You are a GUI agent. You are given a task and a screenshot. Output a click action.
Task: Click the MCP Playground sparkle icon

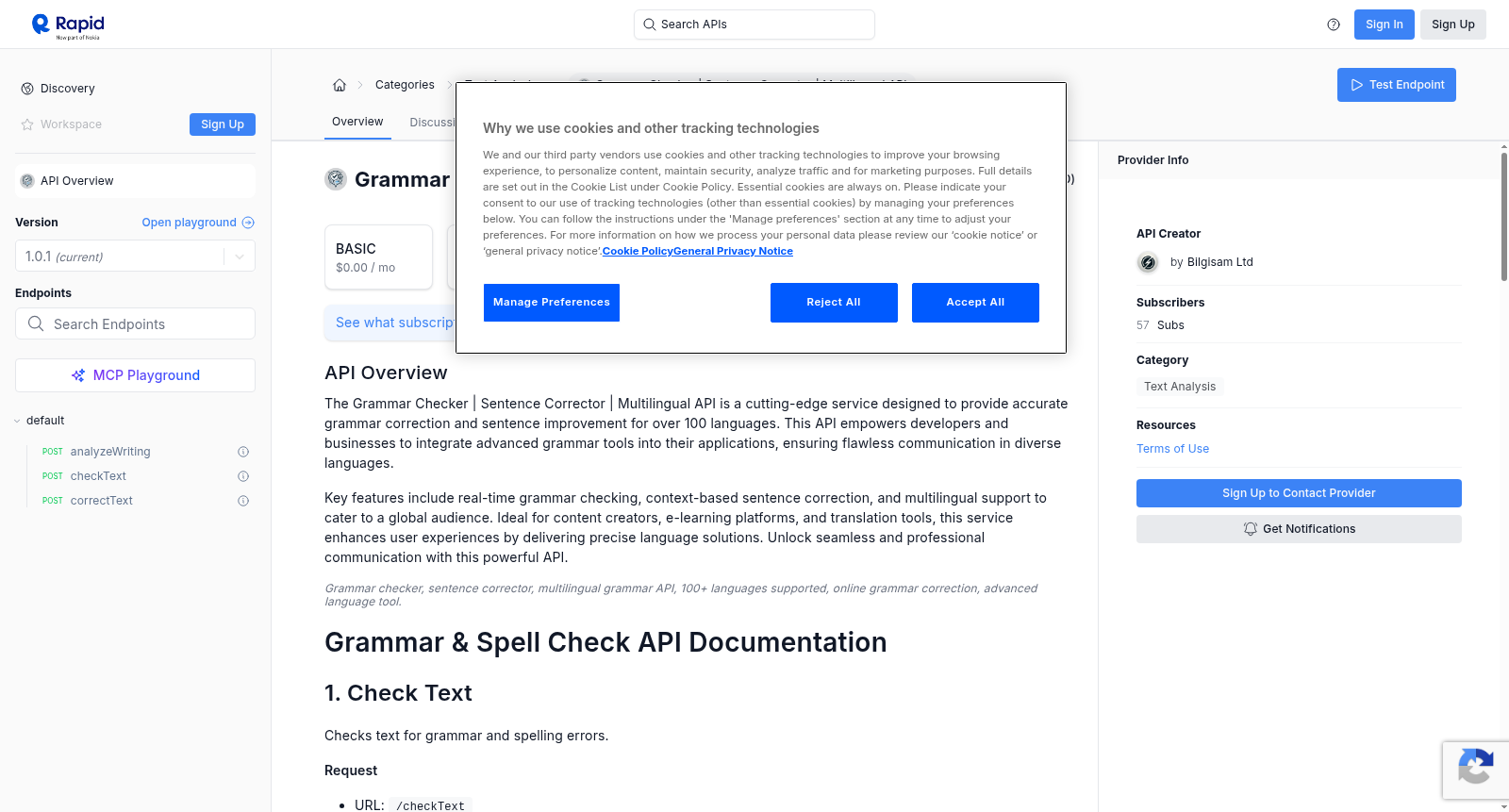(78, 375)
